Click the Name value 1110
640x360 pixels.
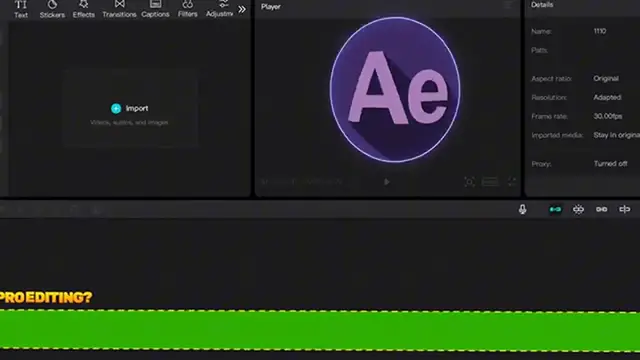tap(600, 31)
